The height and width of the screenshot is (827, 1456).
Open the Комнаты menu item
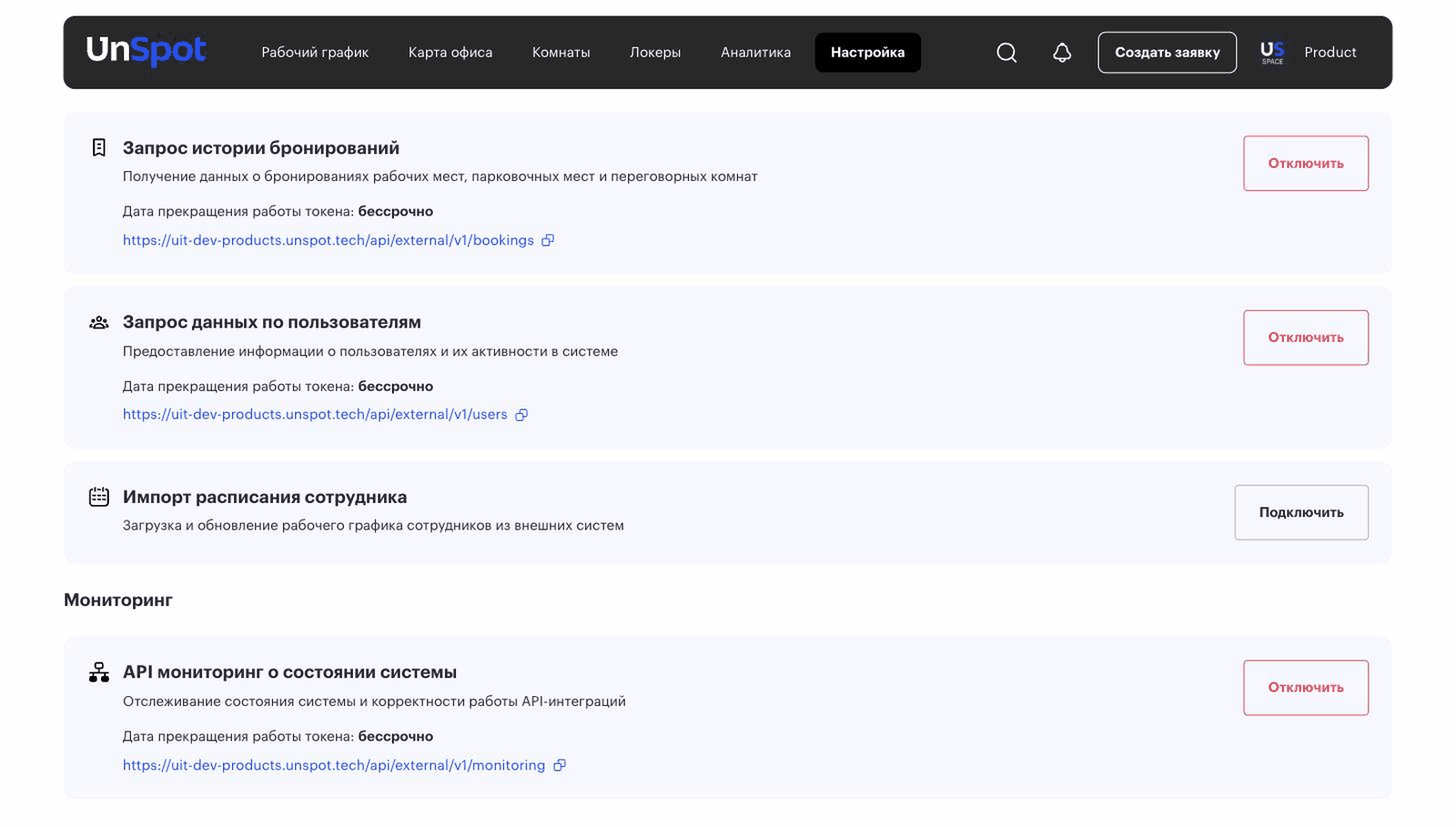(561, 53)
